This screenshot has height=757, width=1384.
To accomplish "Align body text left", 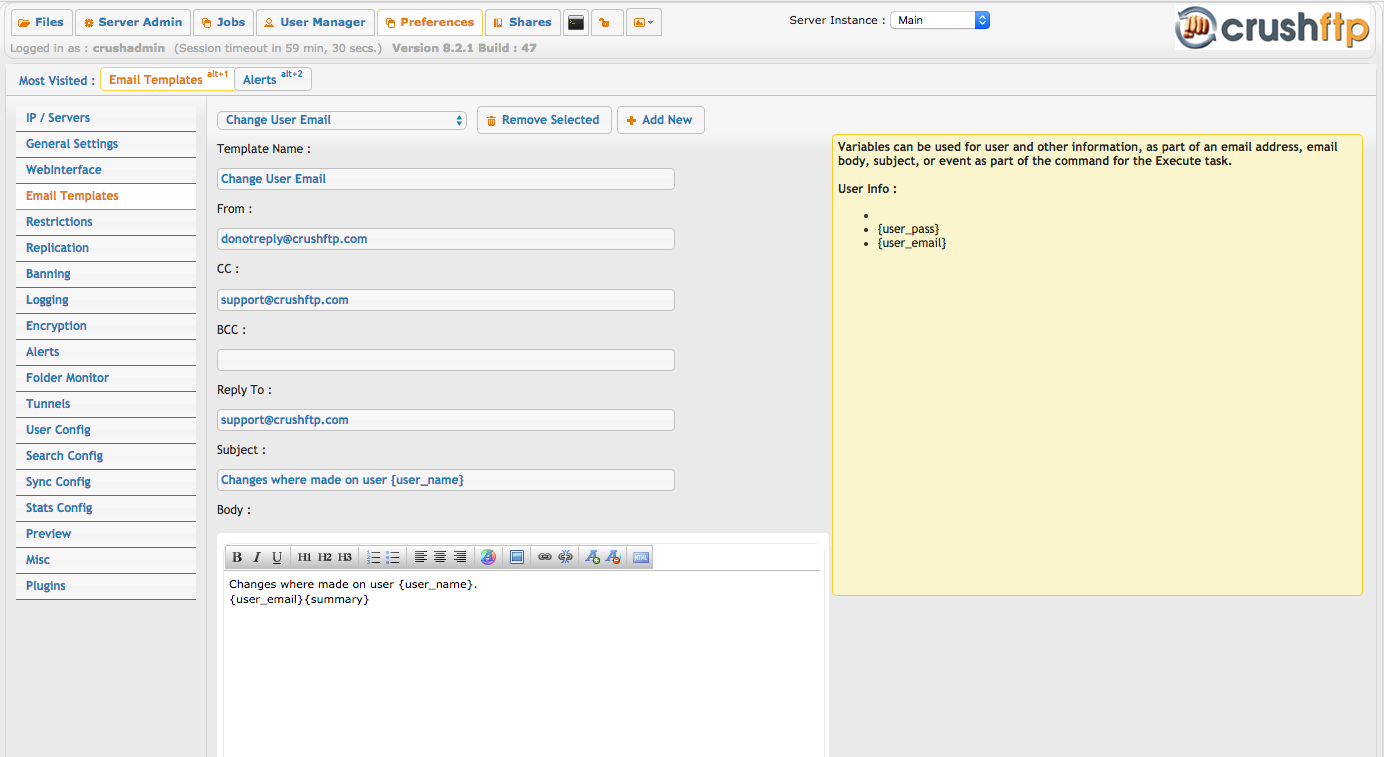I will coord(421,557).
